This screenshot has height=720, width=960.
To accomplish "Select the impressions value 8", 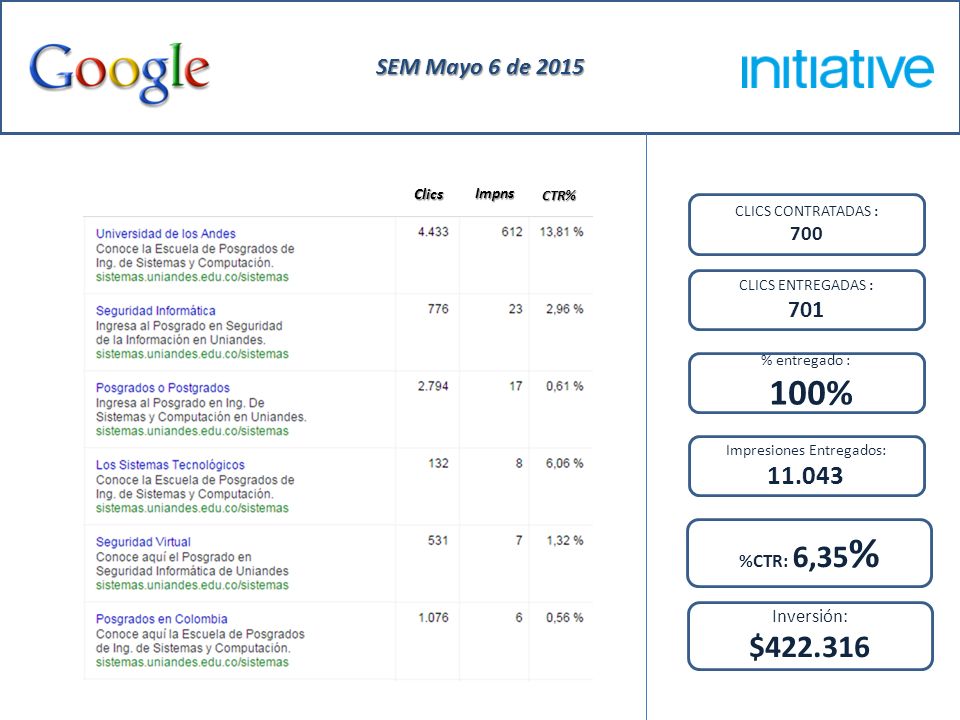I will click(519, 463).
